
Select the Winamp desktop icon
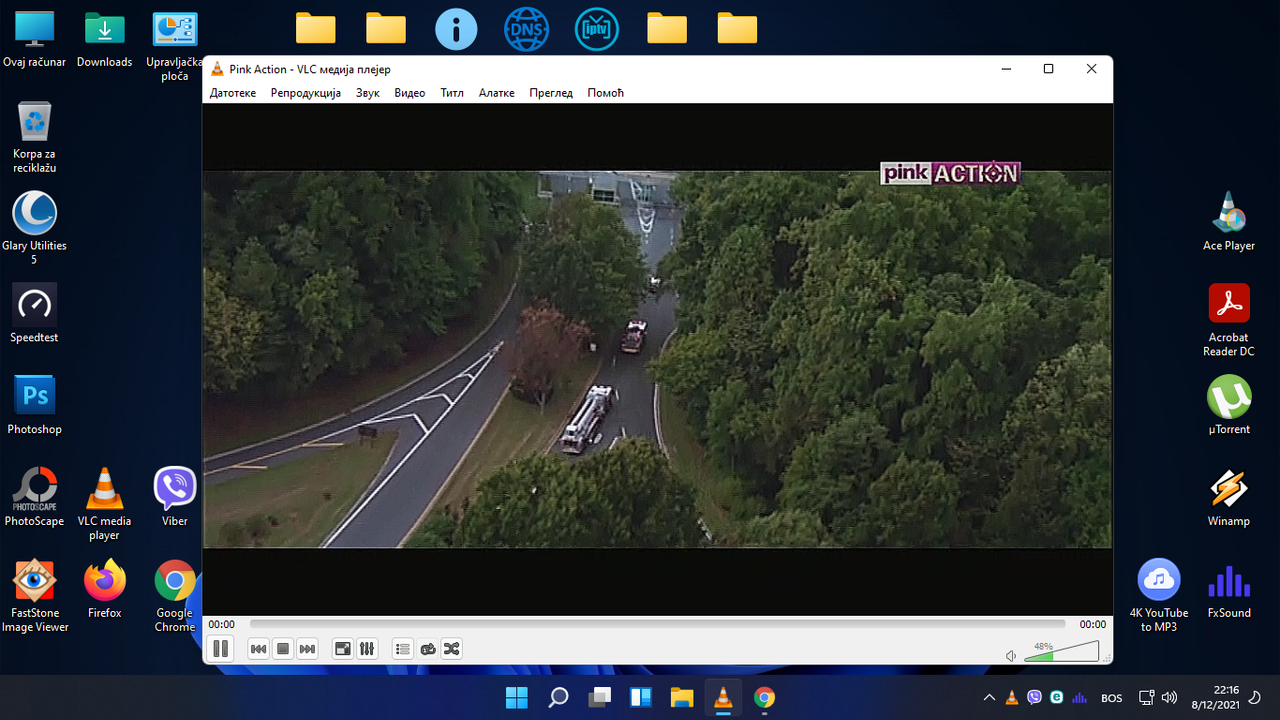coord(1229,497)
